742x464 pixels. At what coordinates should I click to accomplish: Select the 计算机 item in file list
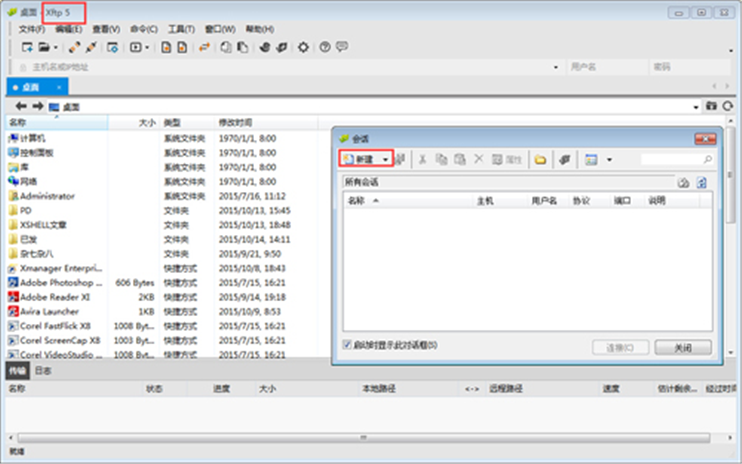point(27,138)
